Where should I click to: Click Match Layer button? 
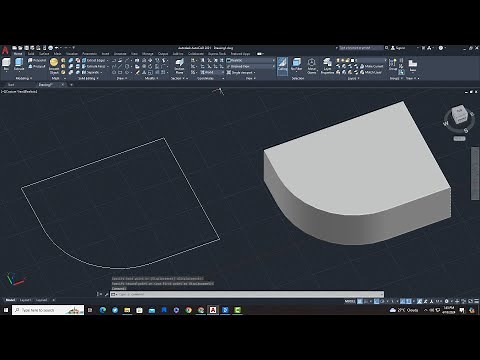[x=371, y=72]
